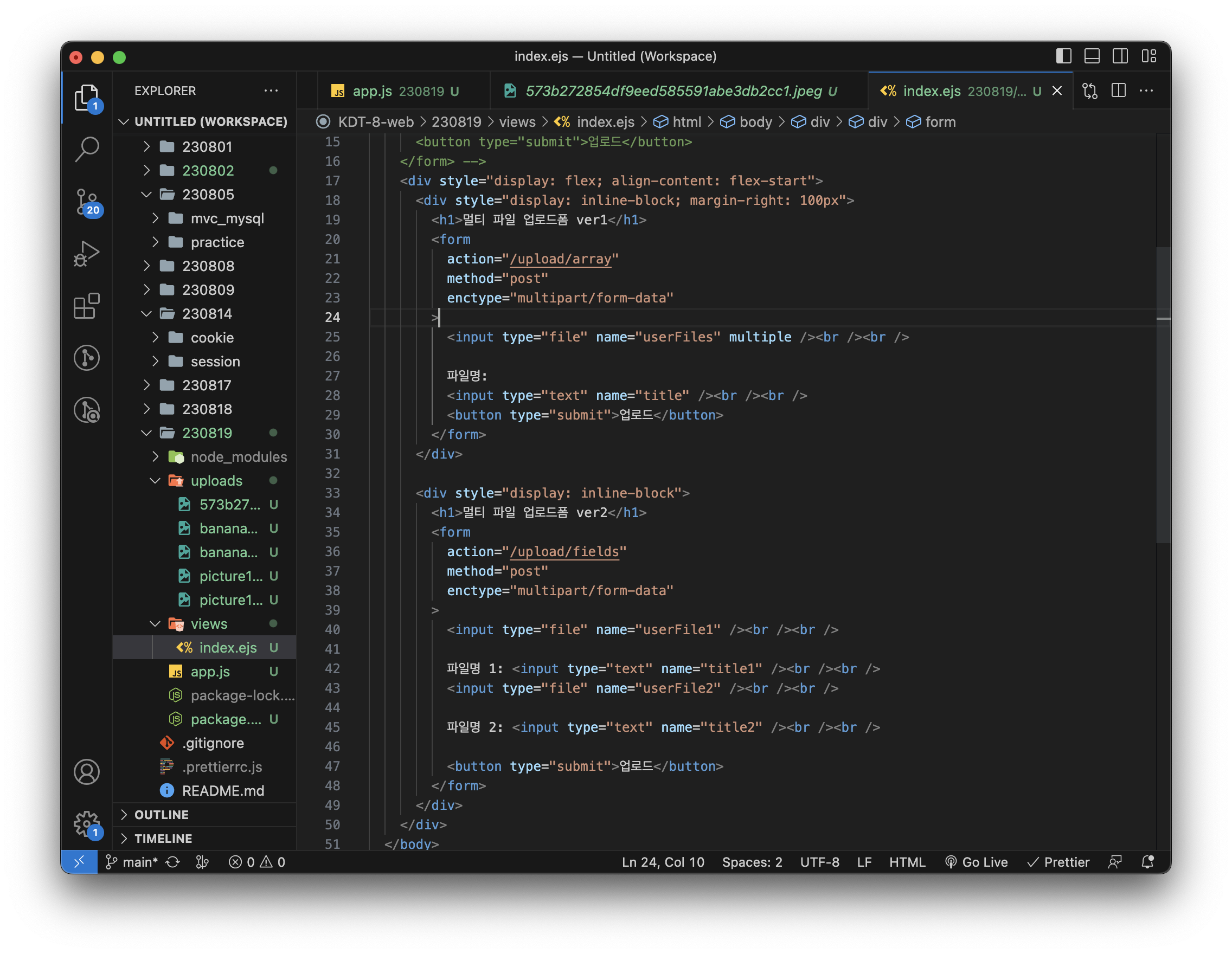
Task: Click Ln 24, Col 10 cursor position
Action: coord(663,861)
